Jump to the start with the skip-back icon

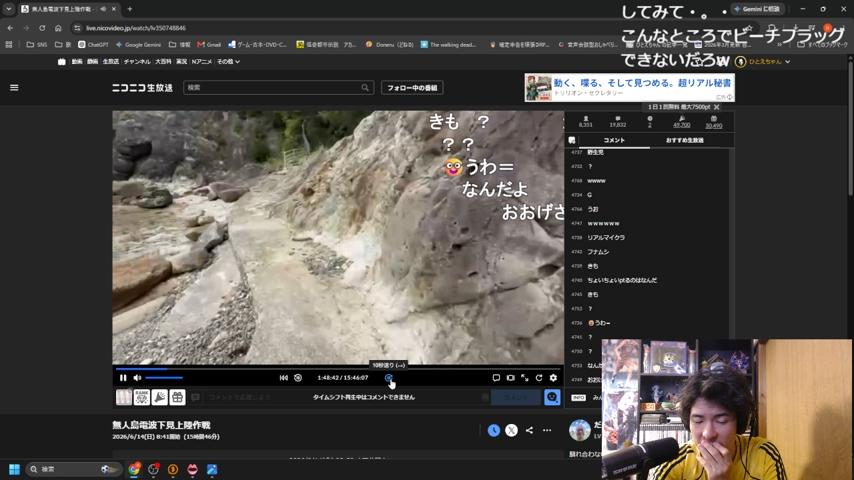tap(284, 378)
